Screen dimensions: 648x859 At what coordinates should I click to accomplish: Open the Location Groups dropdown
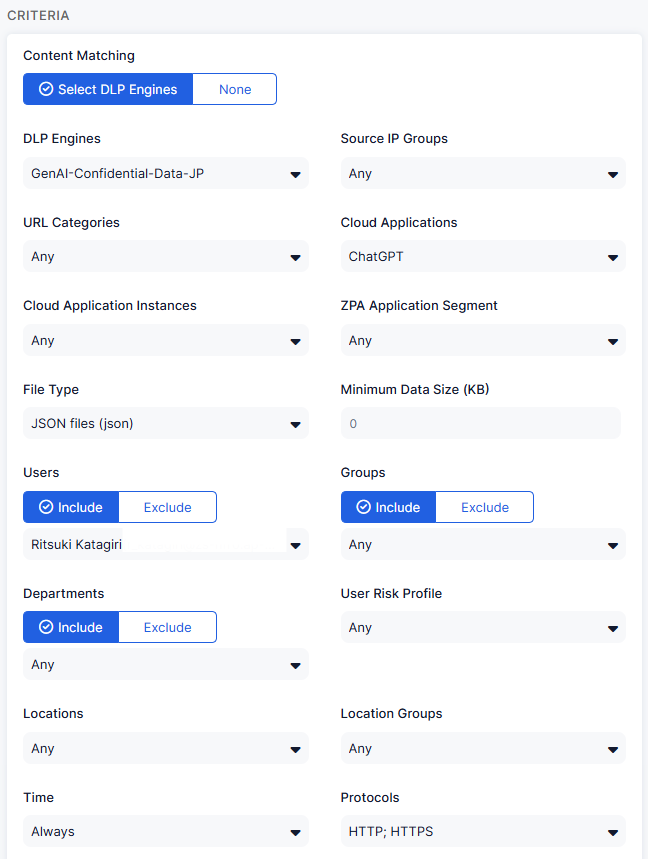click(483, 748)
